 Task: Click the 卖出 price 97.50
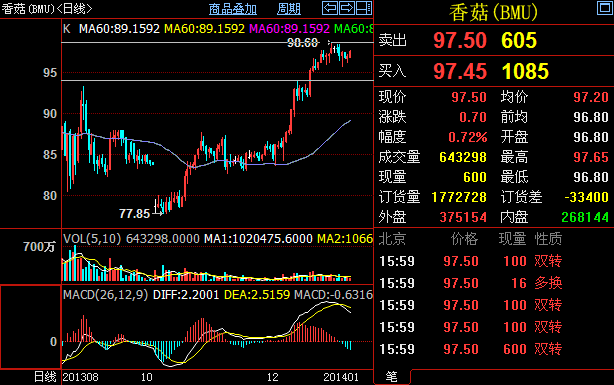pyautogui.click(x=460, y=40)
